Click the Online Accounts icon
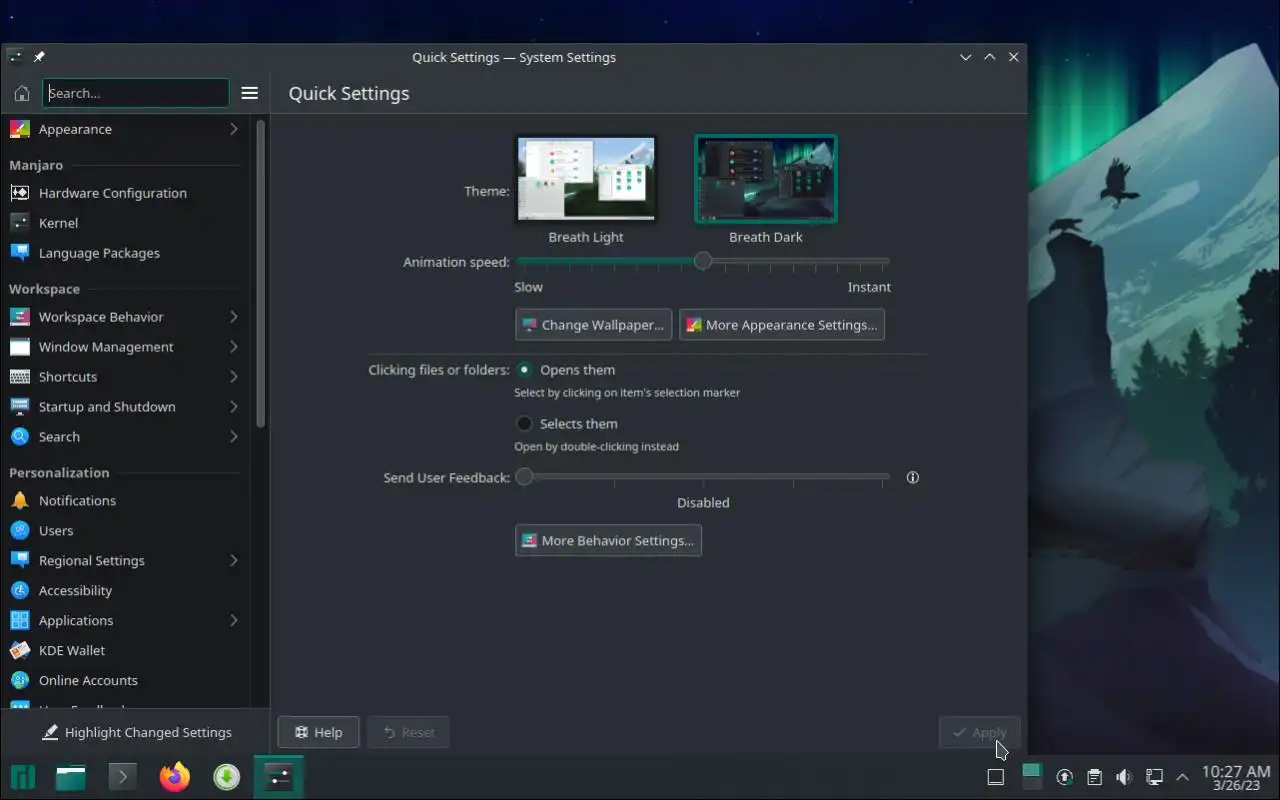Viewport: 1280px width, 800px height. 20,681
